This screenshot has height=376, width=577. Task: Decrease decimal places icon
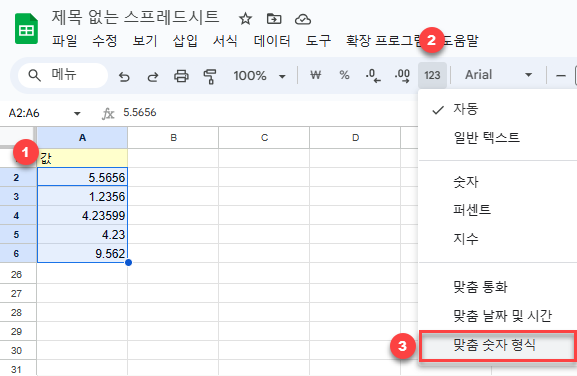pyautogui.click(x=373, y=76)
